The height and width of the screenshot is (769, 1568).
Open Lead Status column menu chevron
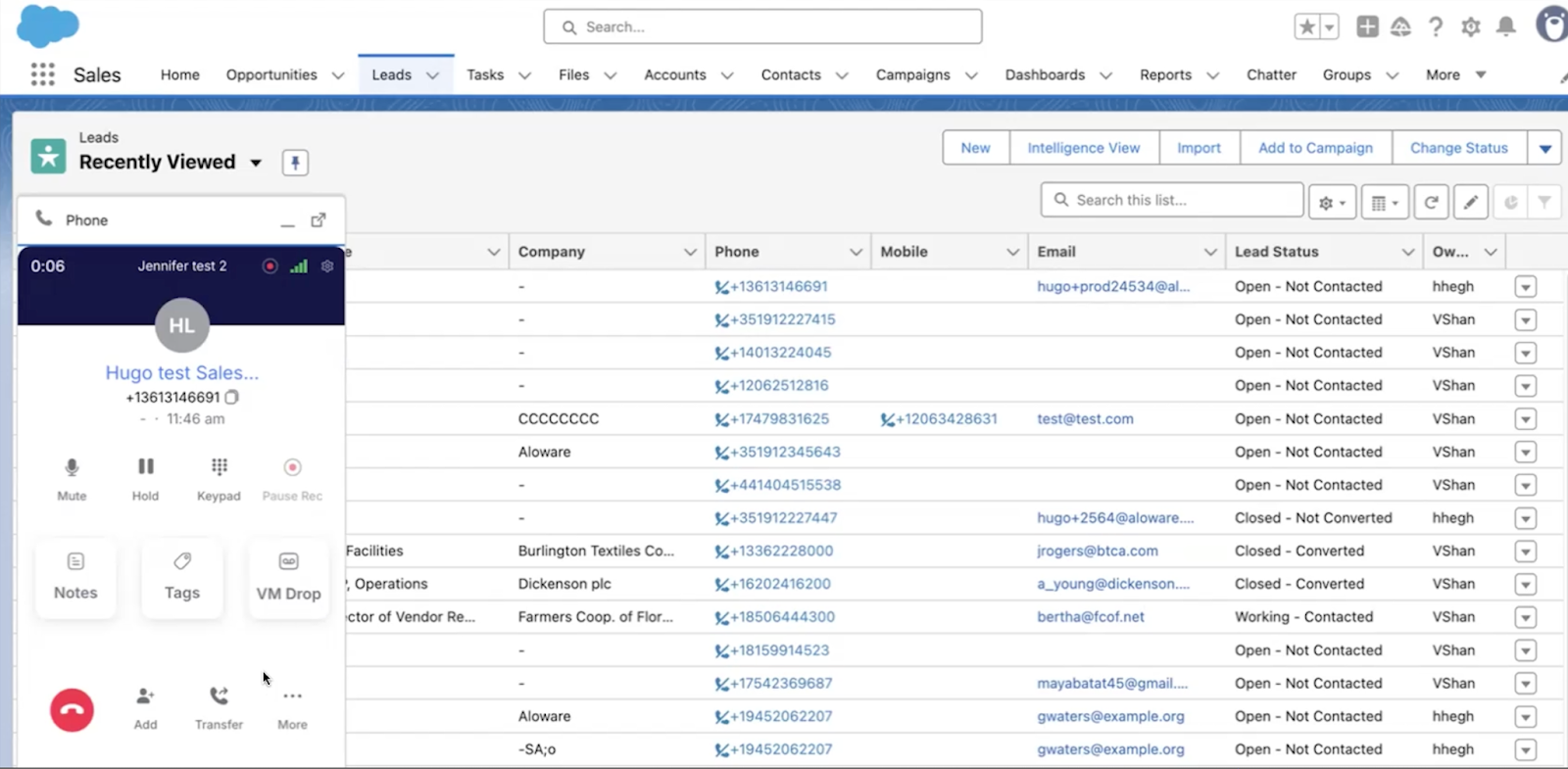[1408, 252]
